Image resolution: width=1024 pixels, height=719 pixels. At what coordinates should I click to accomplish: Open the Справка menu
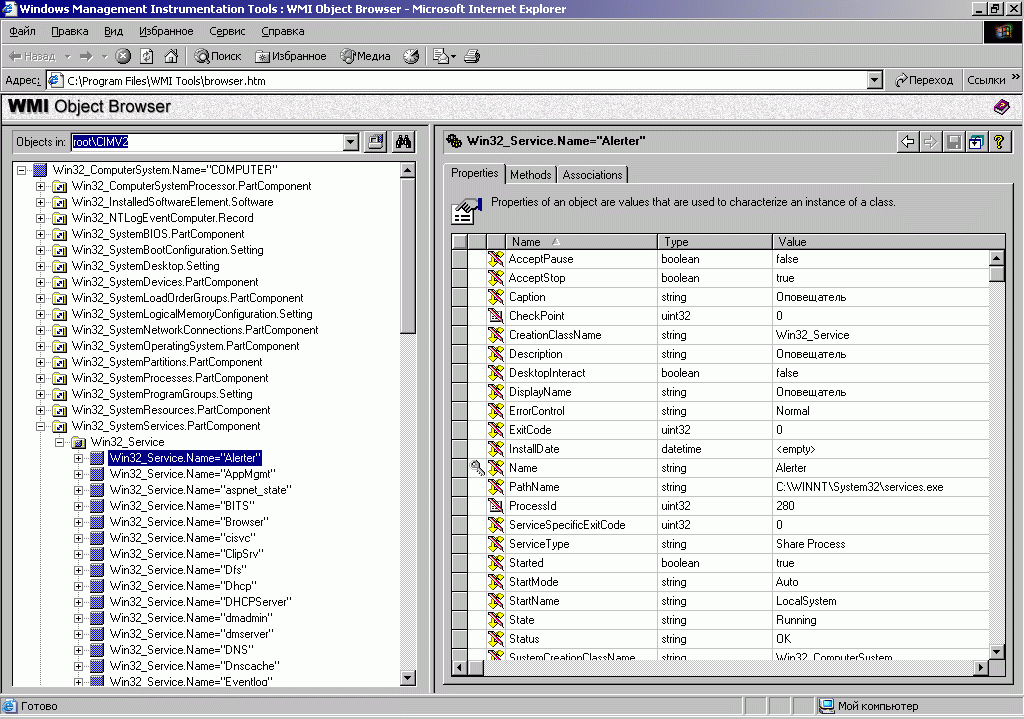coord(282,31)
